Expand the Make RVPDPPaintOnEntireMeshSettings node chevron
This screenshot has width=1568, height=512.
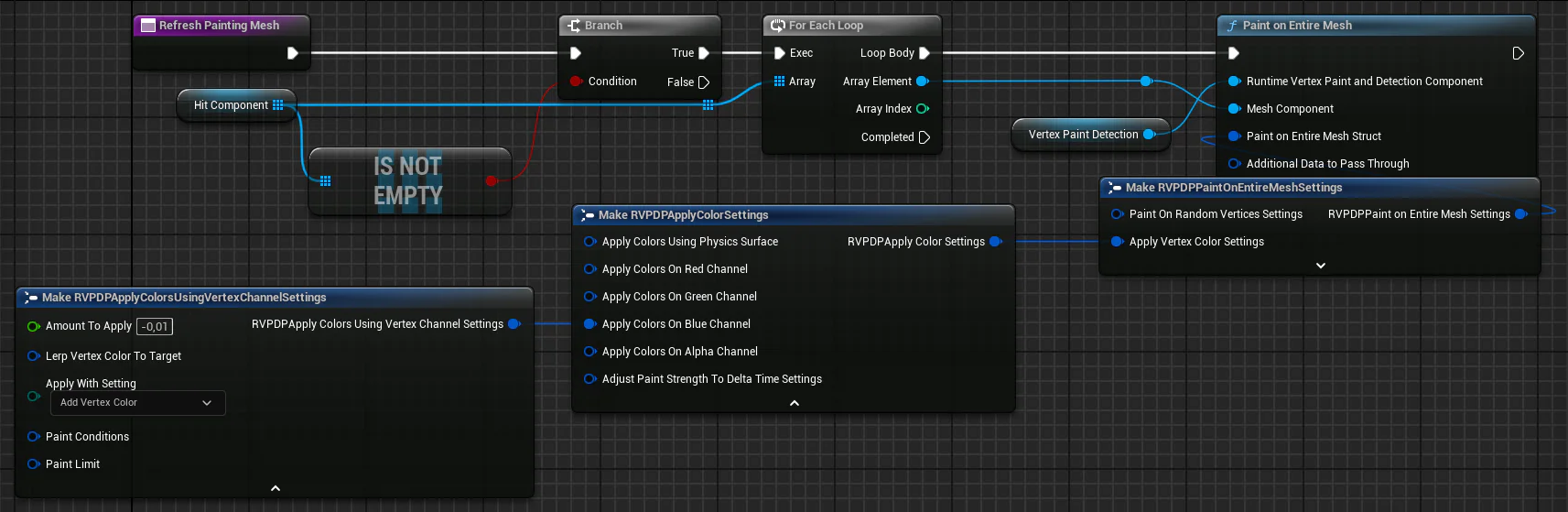(x=1320, y=266)
